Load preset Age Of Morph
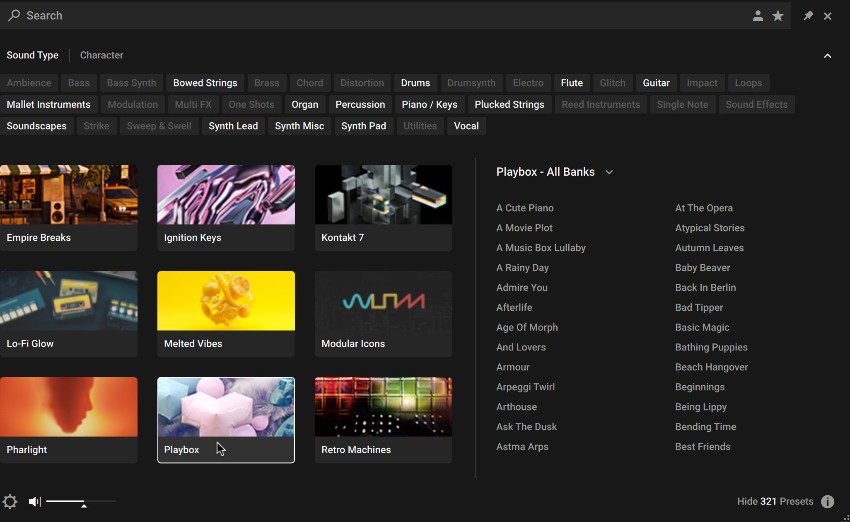This screenshot has width=850, height=522. tap(527, 327)
